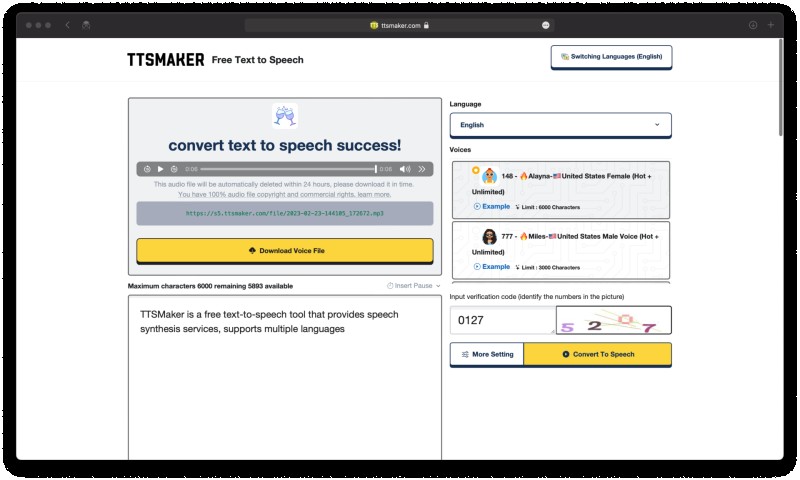Select the 777 Miles male voice card
This screenshot has width=800, height=480.
[561, 250]
